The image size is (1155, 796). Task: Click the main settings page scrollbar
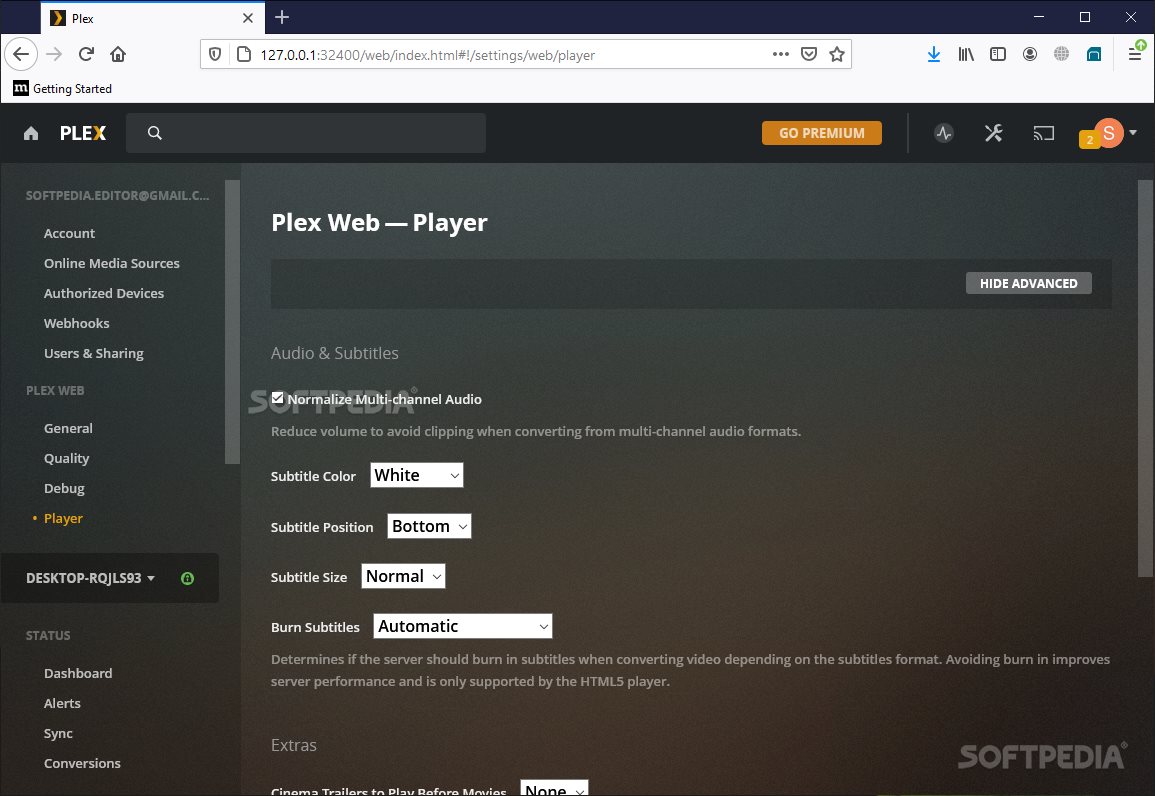click(x=1145, y=378)
